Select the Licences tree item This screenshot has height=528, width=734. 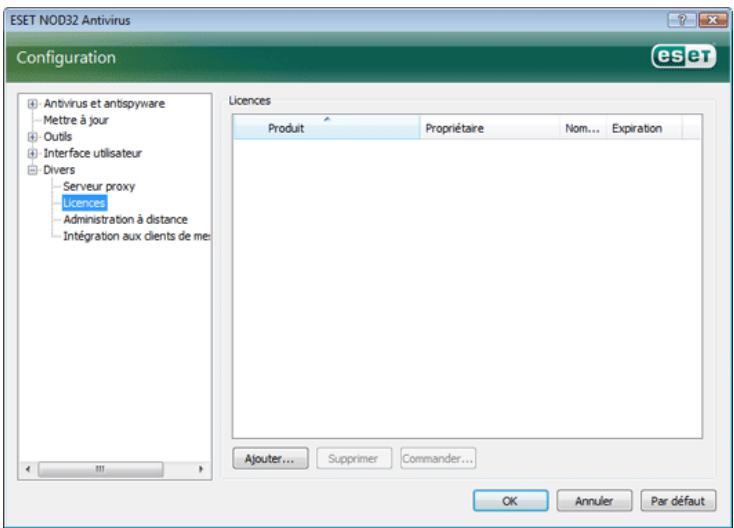[x=84, y=203]
